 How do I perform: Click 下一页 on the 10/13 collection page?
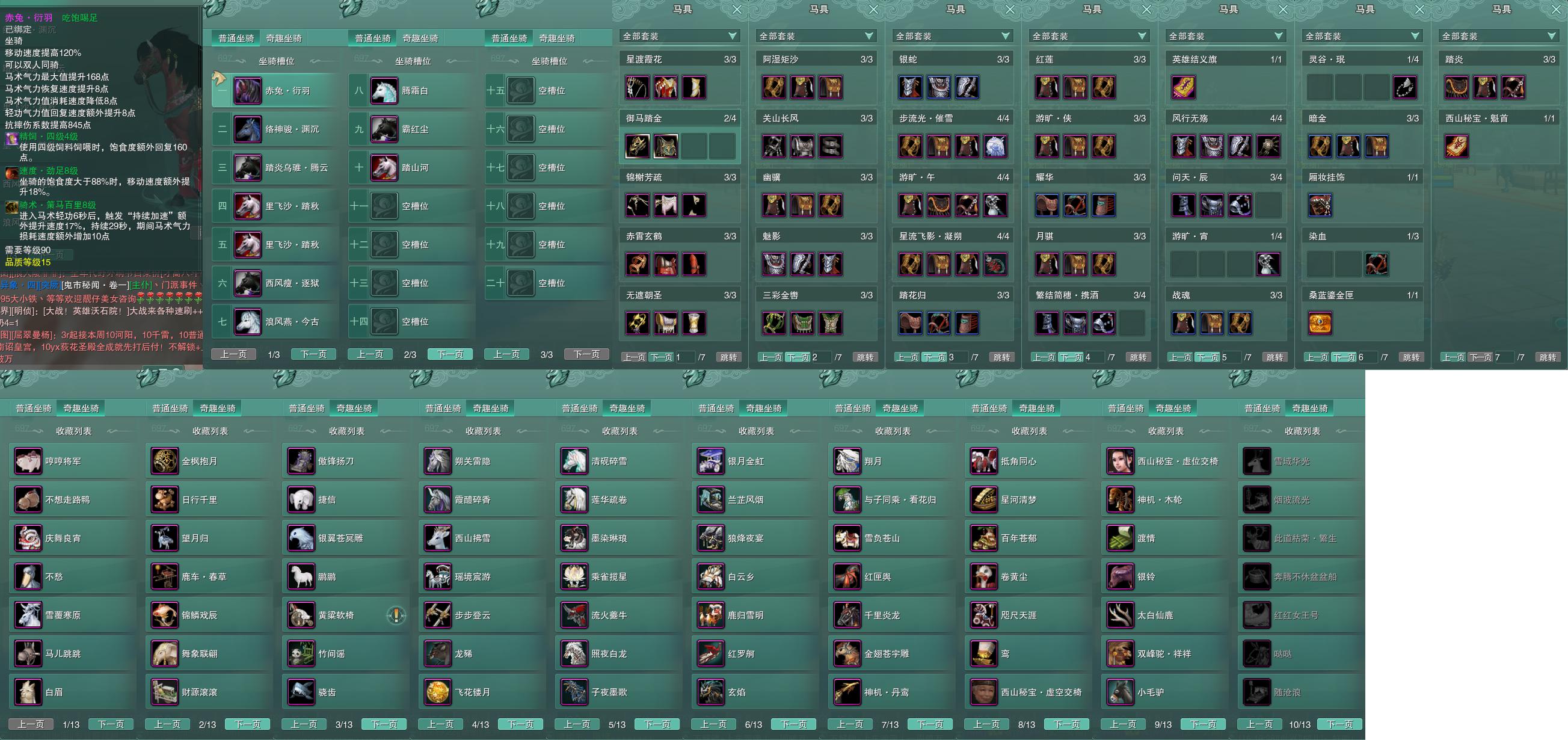pyautogui.click(x=1339, y=724)
